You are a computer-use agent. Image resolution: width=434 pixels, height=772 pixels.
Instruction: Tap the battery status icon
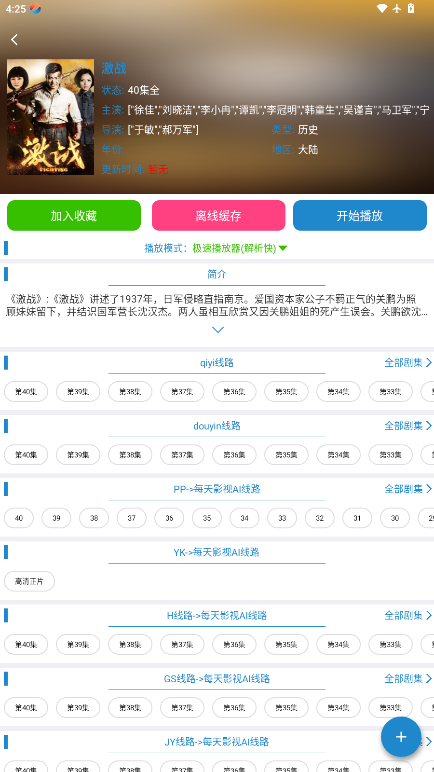click(x=411, y=8)
